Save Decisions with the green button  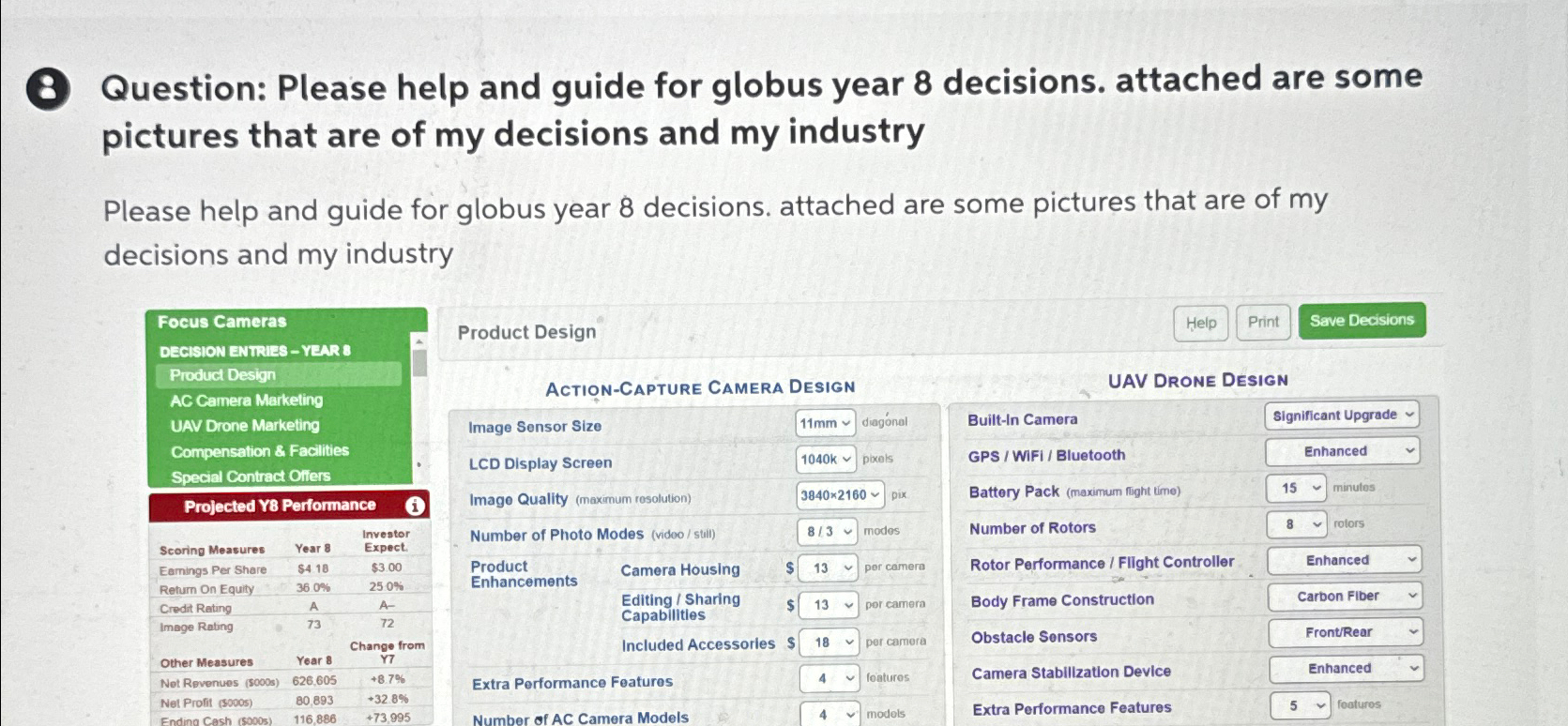click(x=1362, y=320)
